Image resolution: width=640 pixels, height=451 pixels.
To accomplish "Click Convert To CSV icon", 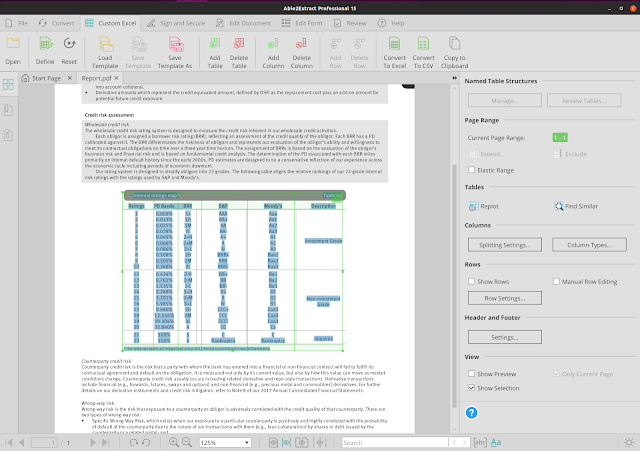I will [423, 44].
